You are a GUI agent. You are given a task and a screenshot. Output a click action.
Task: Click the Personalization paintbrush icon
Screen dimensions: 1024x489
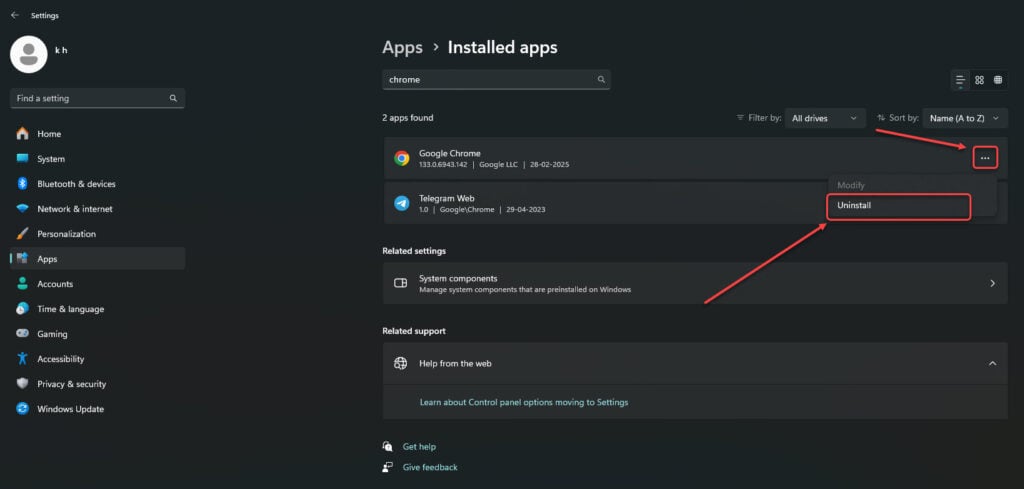tap(23, 234)
